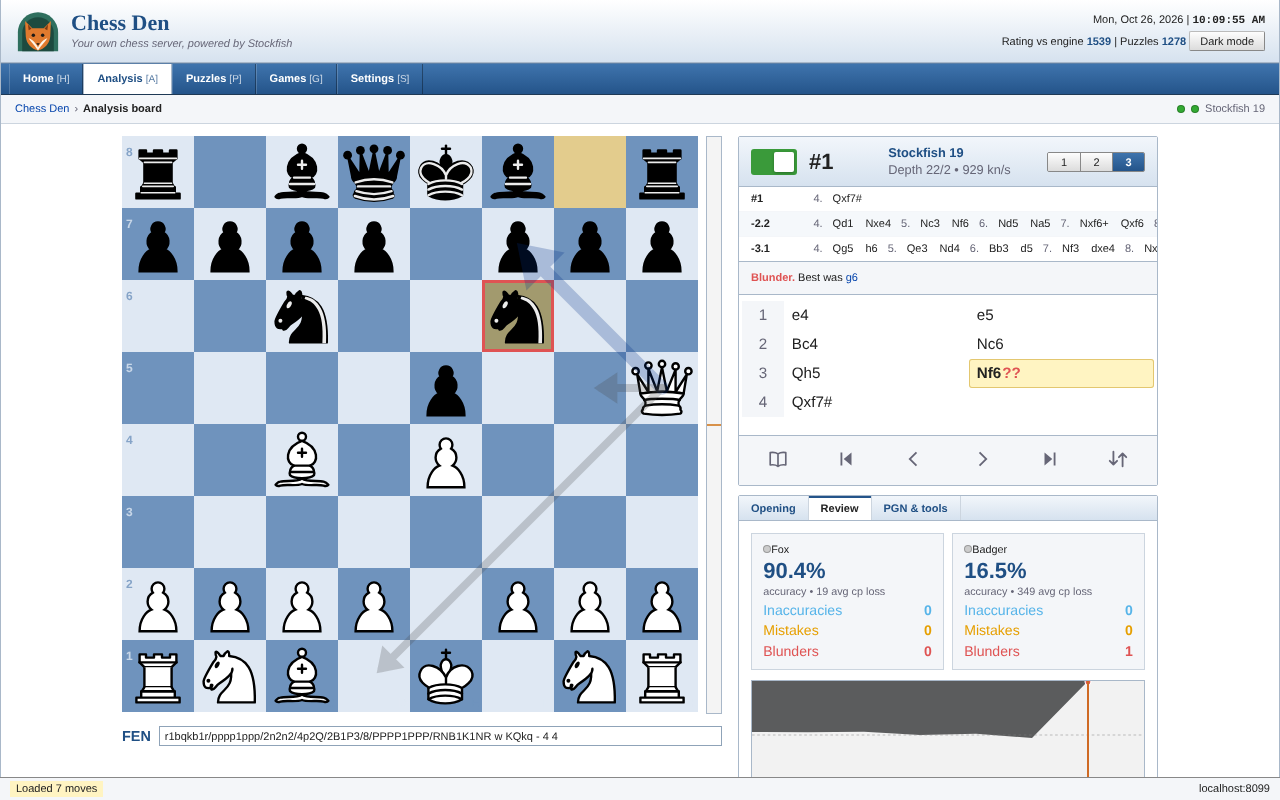Click the evaluation graph in the Review panel
The height and width of the screenshot is (800, 1280).
948,729
